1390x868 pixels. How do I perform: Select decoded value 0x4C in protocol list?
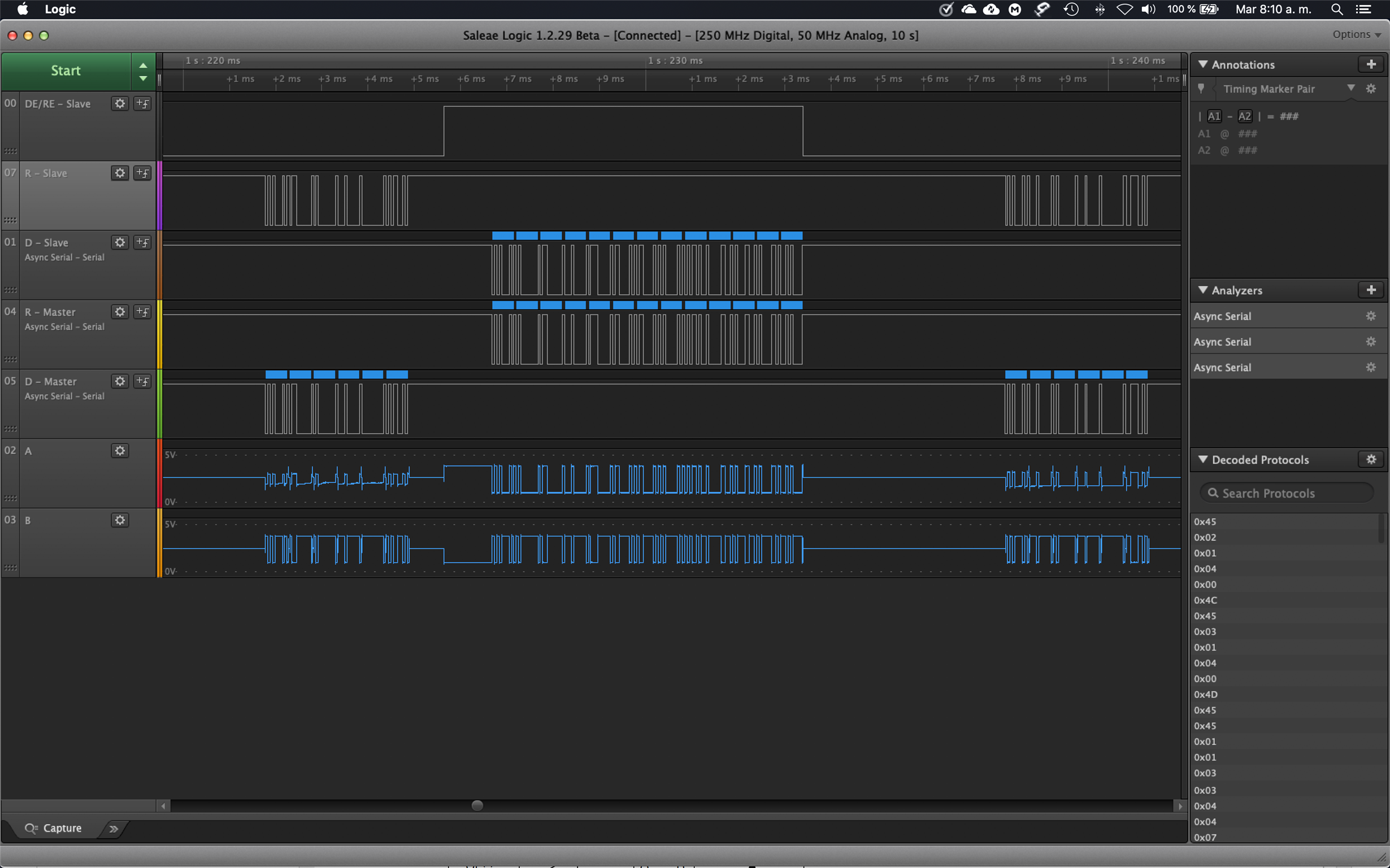click(x=1205, y=600)
